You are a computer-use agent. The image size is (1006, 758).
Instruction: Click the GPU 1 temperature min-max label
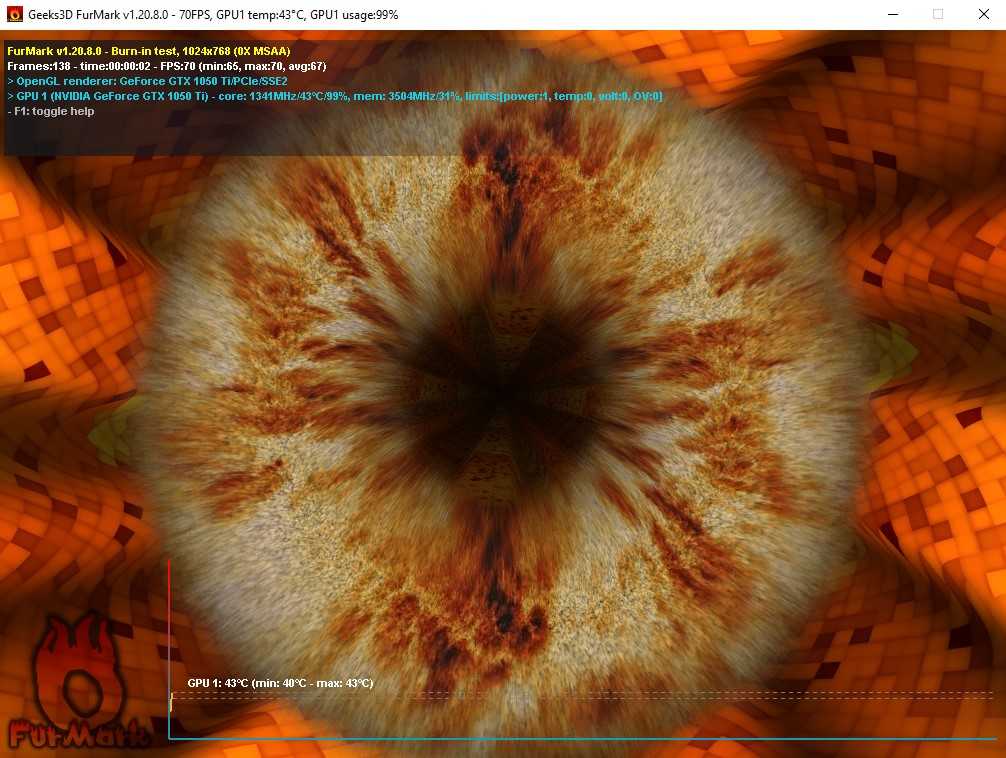pos(280,683)
